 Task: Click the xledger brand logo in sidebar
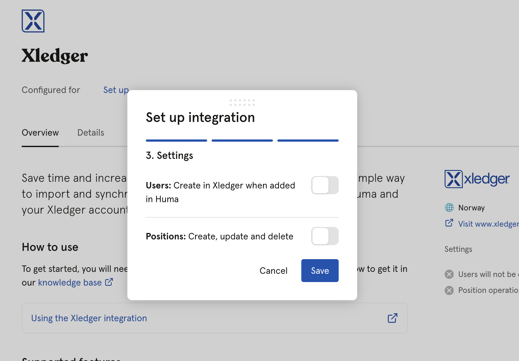click(x=477, y=179)
